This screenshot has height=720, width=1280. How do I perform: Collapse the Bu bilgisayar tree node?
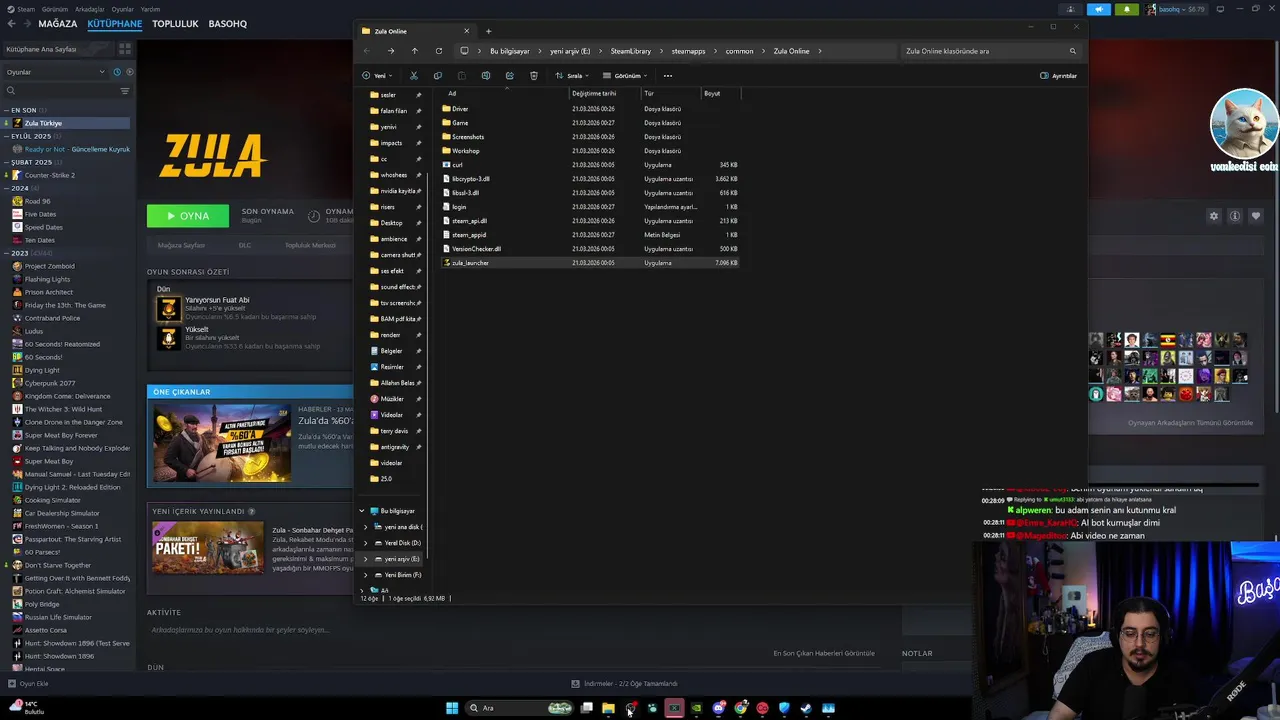tap(362, 511)
